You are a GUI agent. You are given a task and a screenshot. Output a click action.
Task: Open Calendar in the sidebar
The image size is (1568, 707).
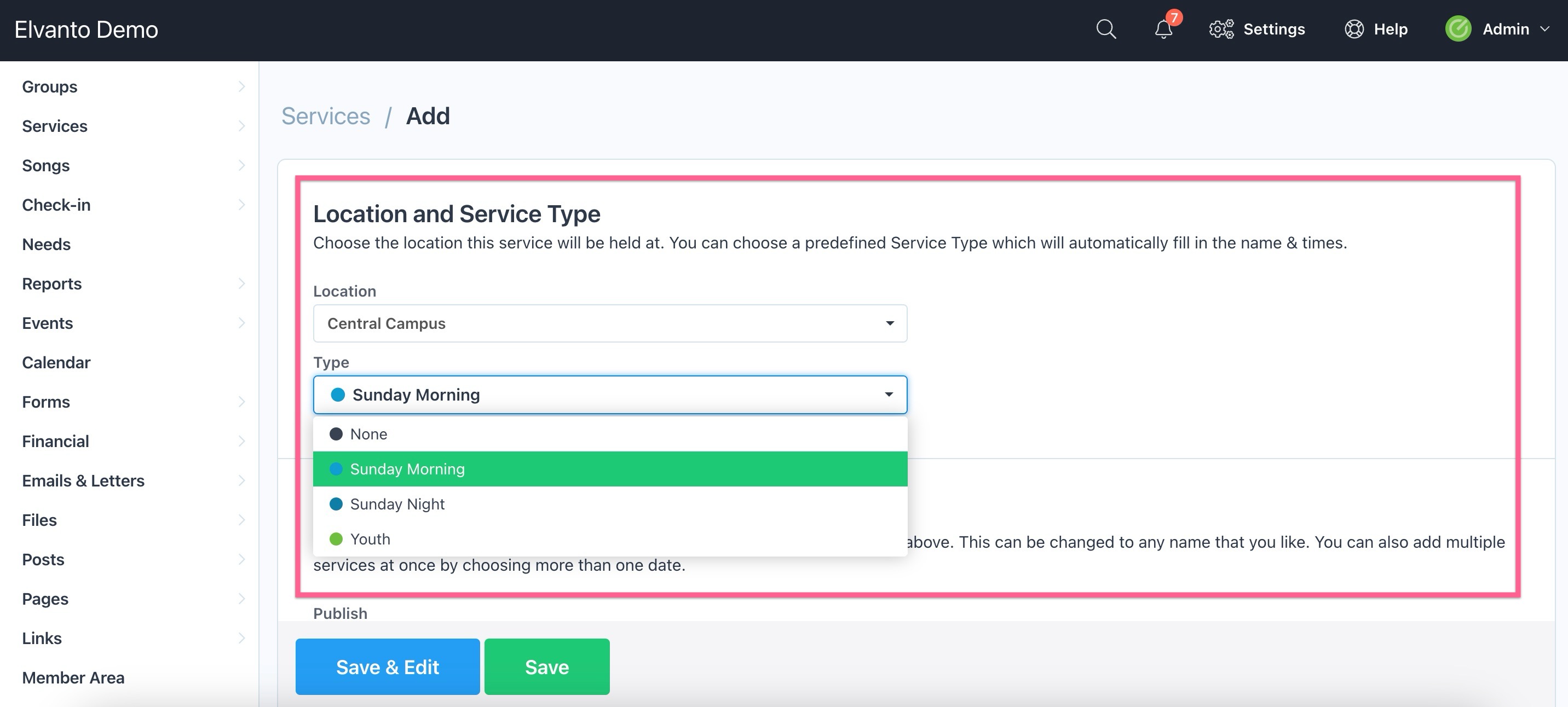[x=56, y=363]
